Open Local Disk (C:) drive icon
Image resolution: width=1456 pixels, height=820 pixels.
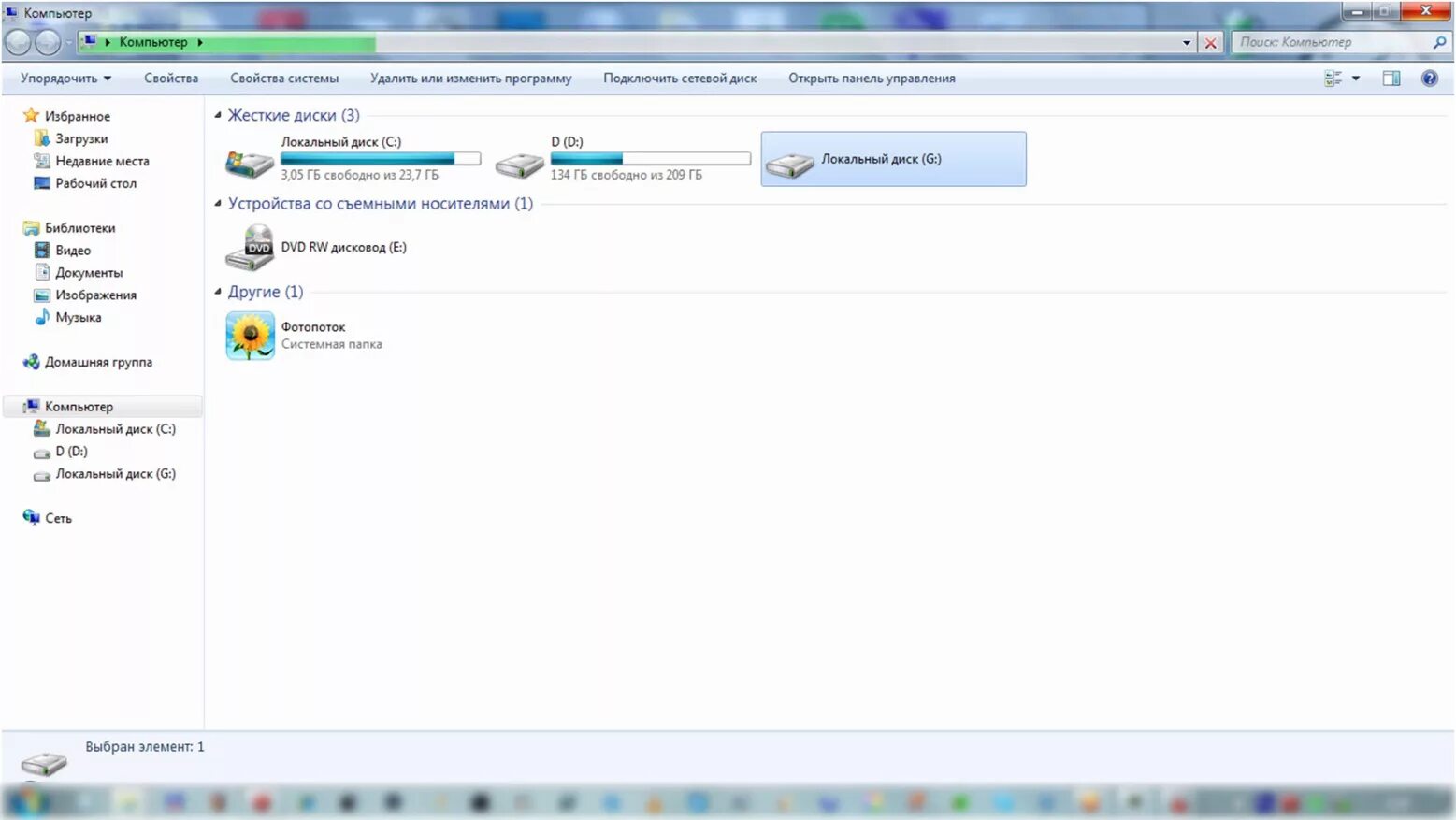pos(250,164)
